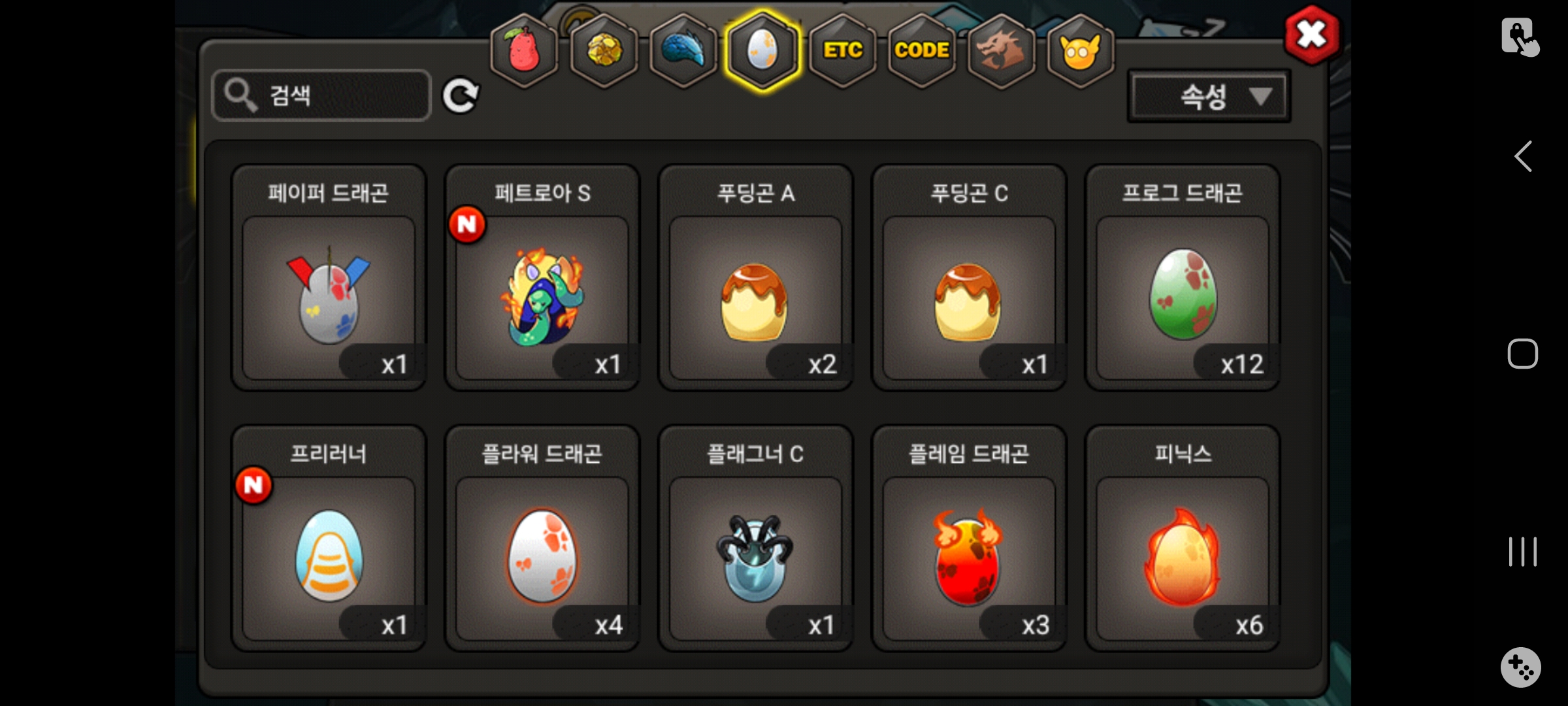Open the blue dragon scale tab

pos(683,51)
